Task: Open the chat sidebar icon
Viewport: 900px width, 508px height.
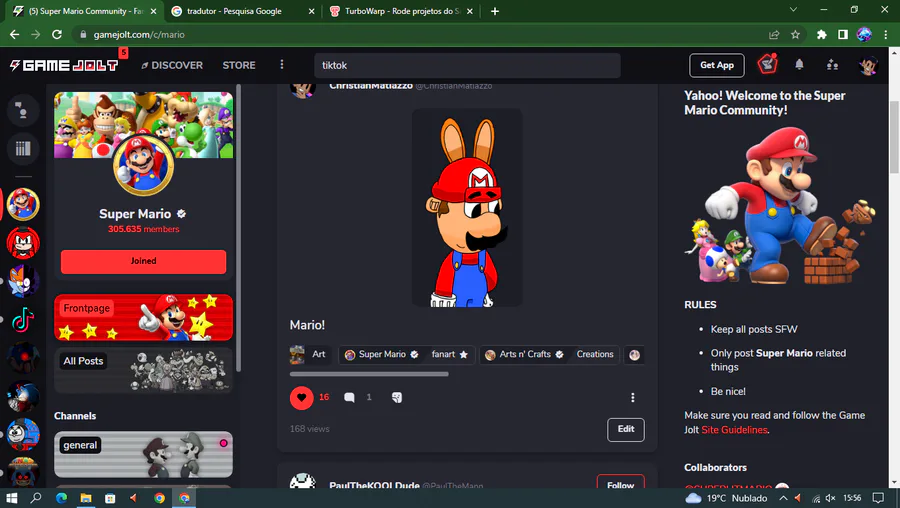Action: 23,110
